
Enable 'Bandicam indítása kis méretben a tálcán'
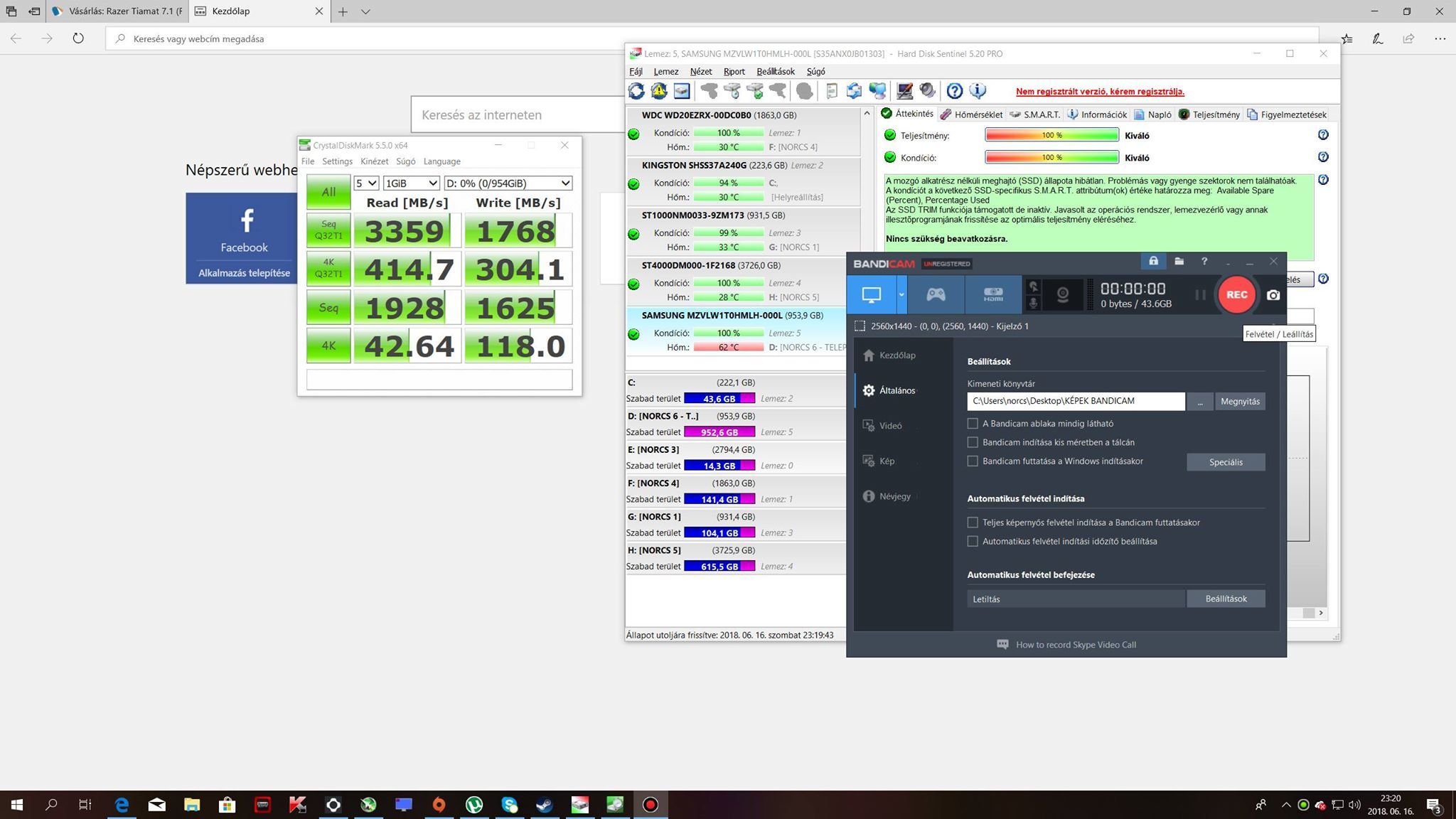(x=973, y=442)
